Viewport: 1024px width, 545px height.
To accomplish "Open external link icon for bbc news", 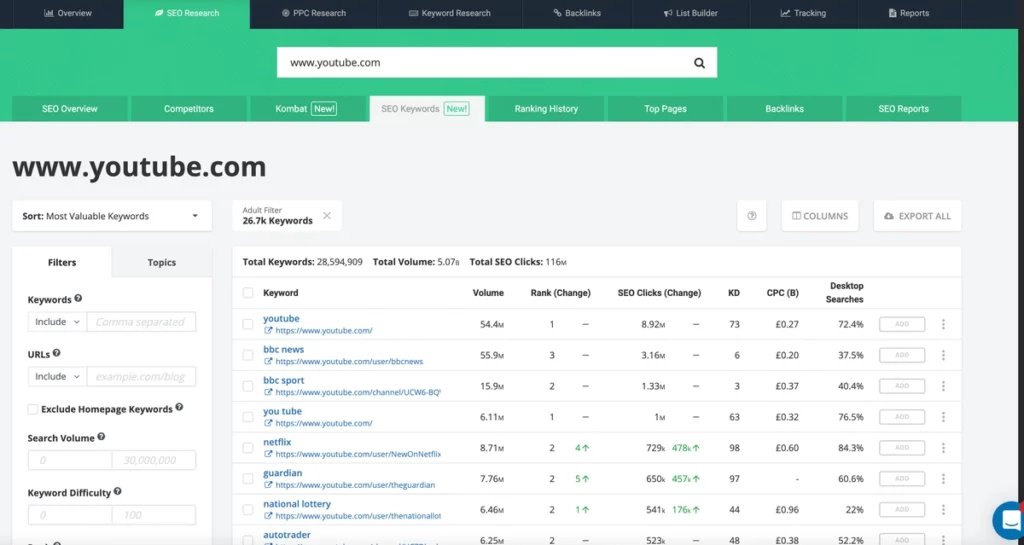I will click(268, 362).
